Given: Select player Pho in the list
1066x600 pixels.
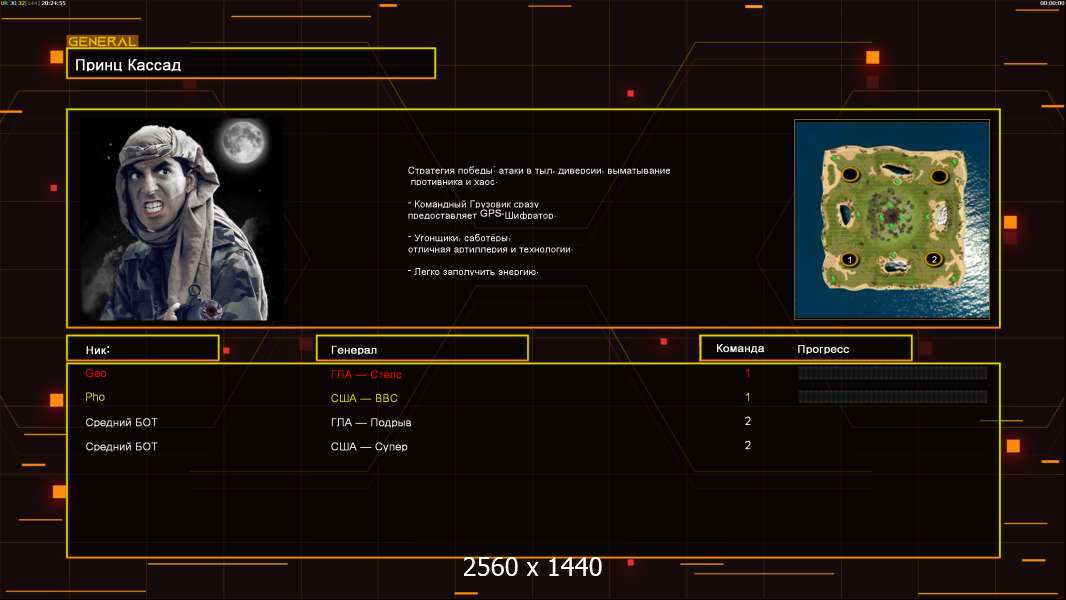Looking at the screenshot, I should [95, 397].
